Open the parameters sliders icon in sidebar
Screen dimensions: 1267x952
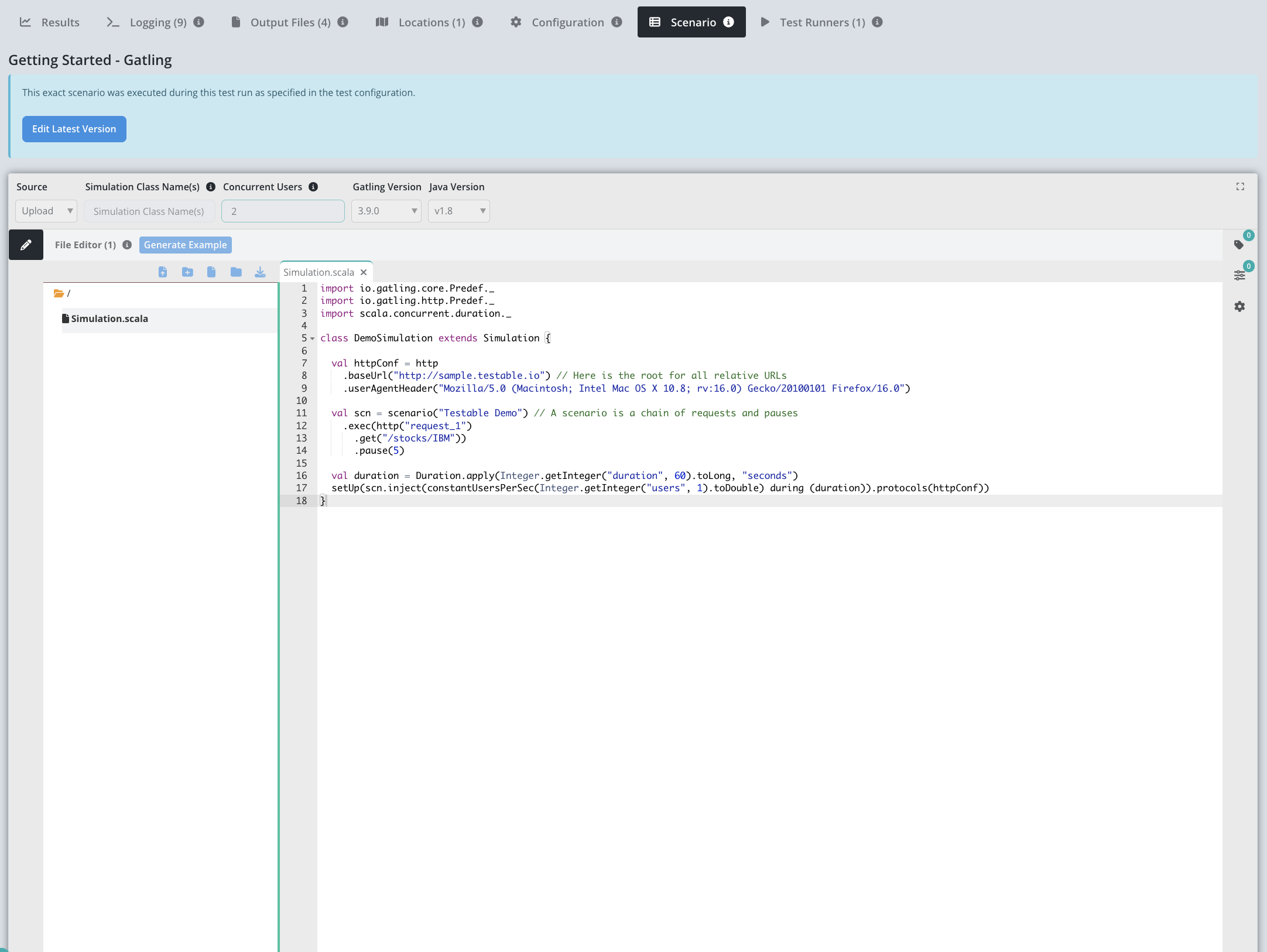coord(1239,276)
